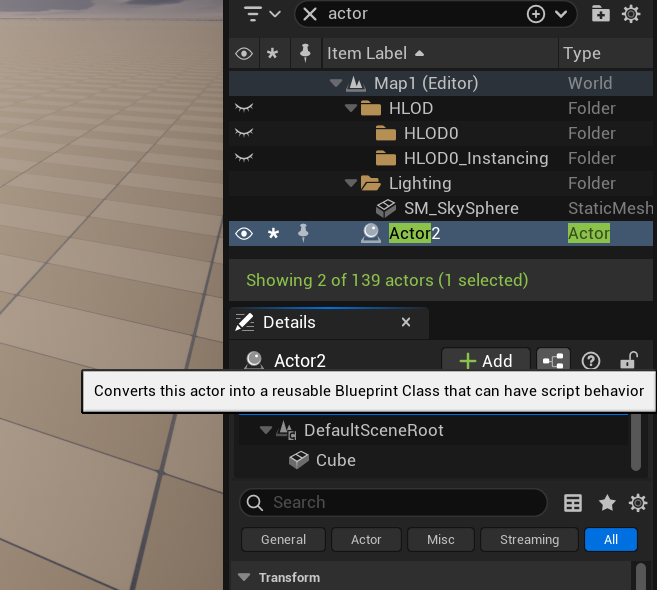Click the Cube component mesh icon

(299, 460)
